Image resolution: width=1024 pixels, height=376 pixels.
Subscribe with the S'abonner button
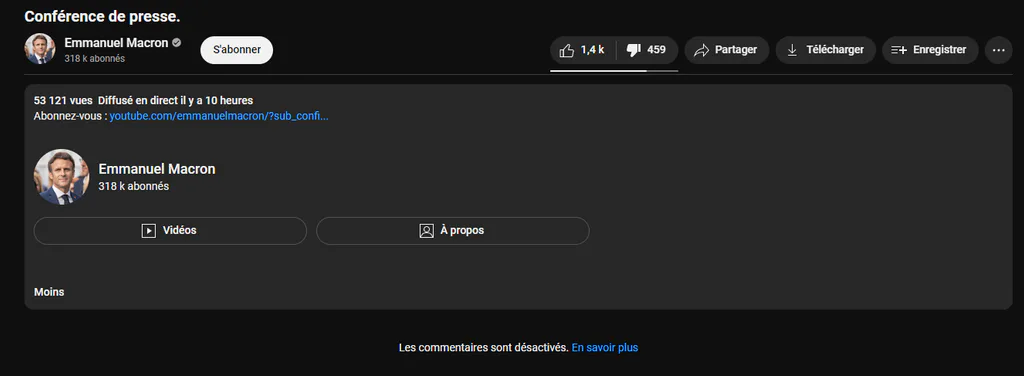point(236,50)
